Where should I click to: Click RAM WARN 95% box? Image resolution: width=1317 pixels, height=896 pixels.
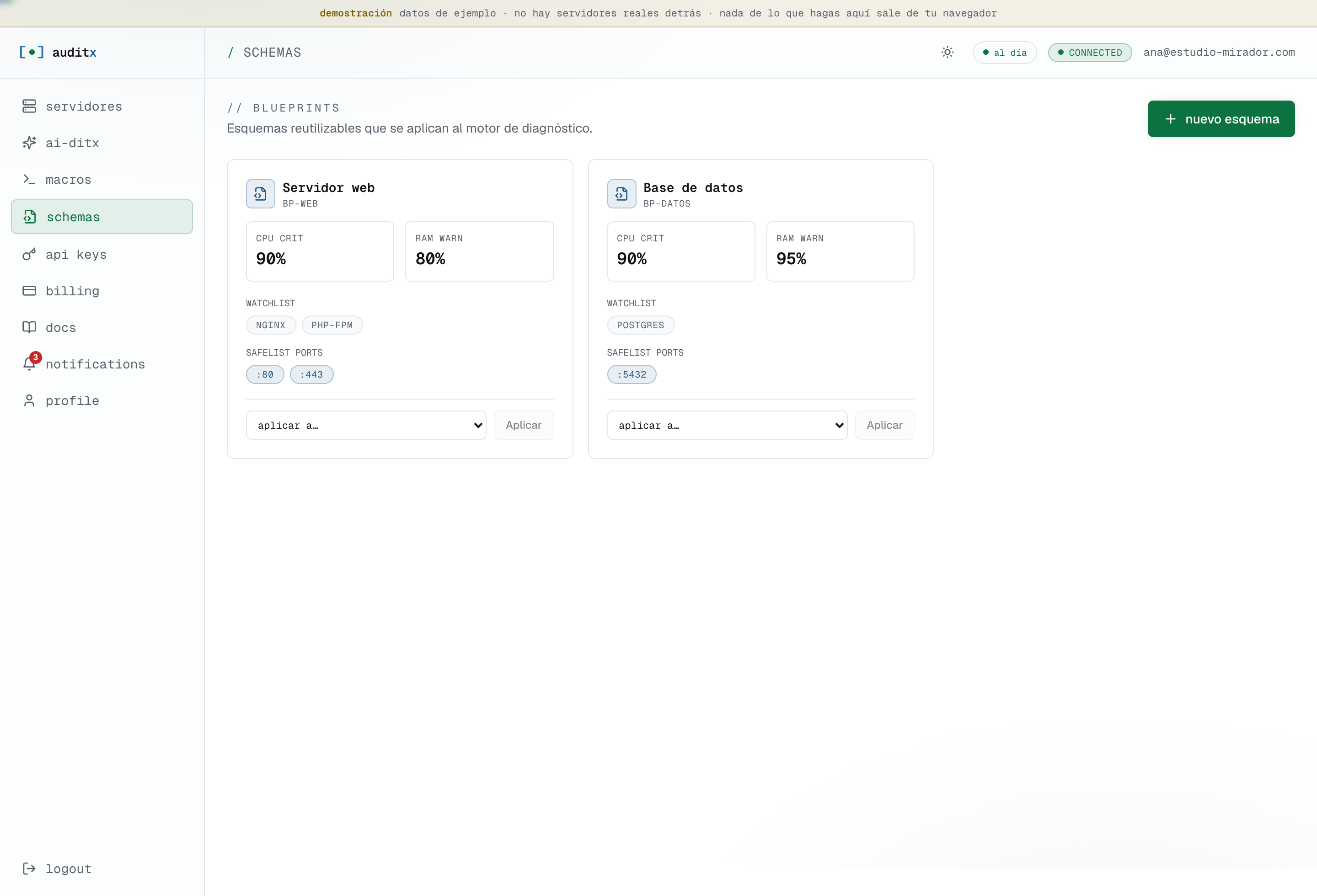[840, 251]
